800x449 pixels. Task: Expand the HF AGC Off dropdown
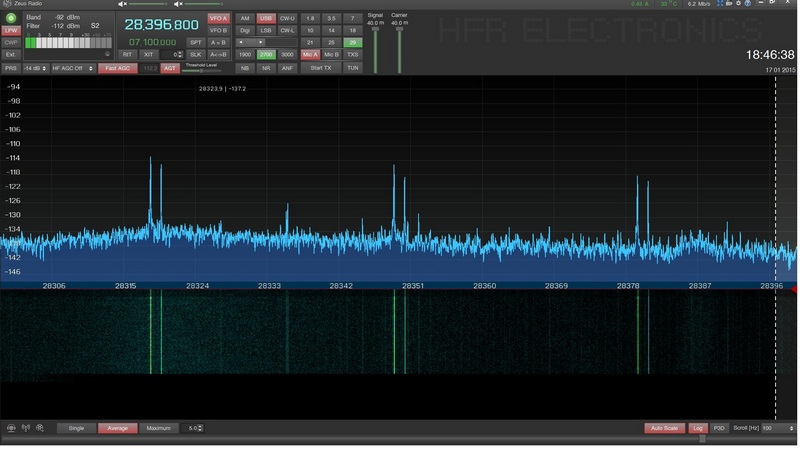point(72,68)
